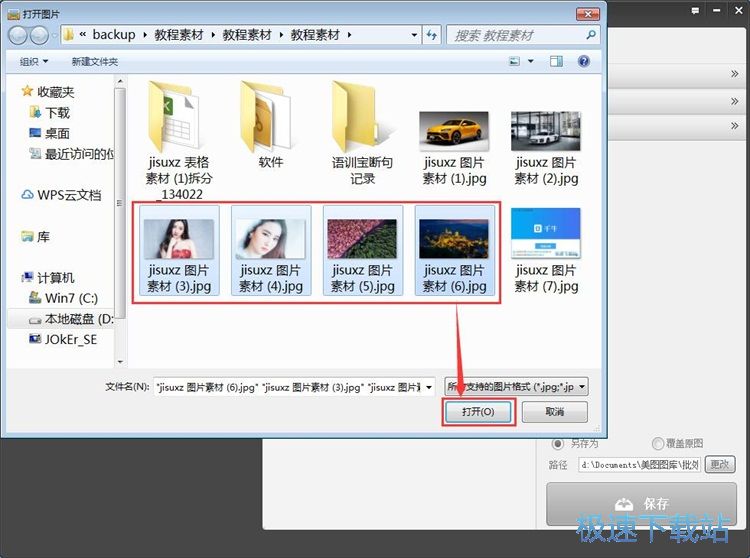The height and width of the screenshot is (558, 750).
Task: Open the view options dropdown arrow
Action: pyautogui.click(x=530, y=61)
